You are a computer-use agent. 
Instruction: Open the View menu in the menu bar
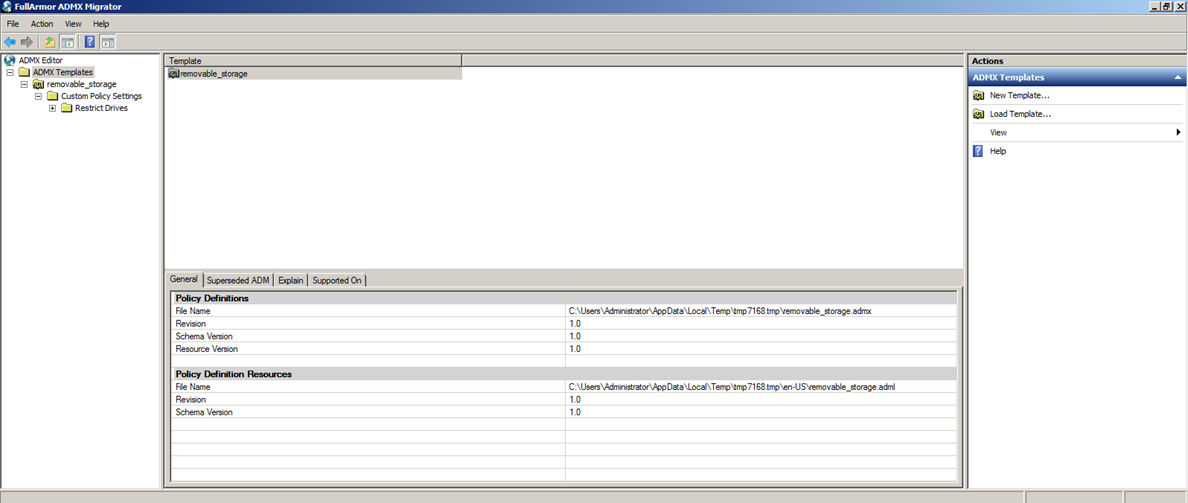pyautogui.click(x=73, y=24)
